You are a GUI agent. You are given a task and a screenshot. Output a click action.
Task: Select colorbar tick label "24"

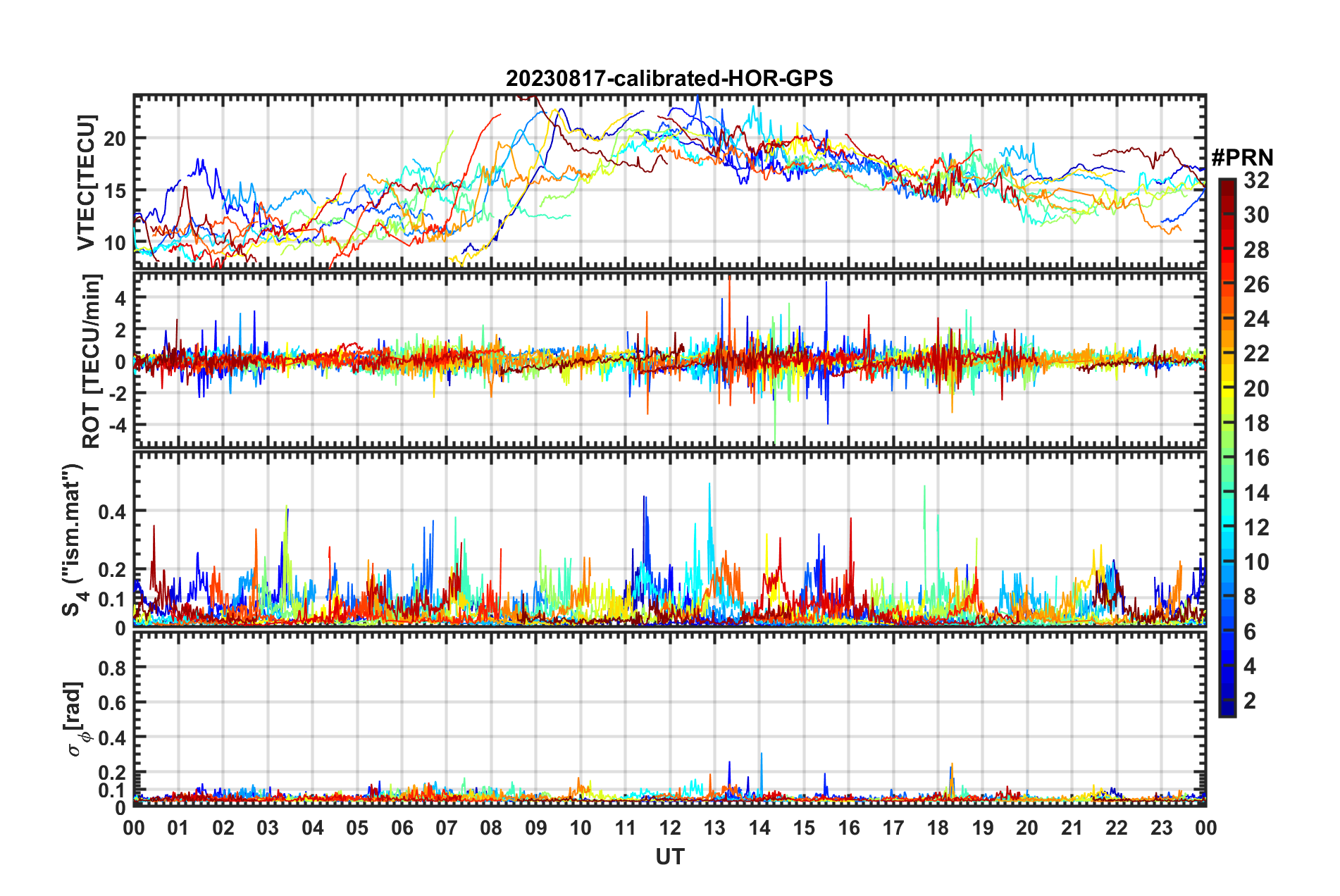(1256, 319)
